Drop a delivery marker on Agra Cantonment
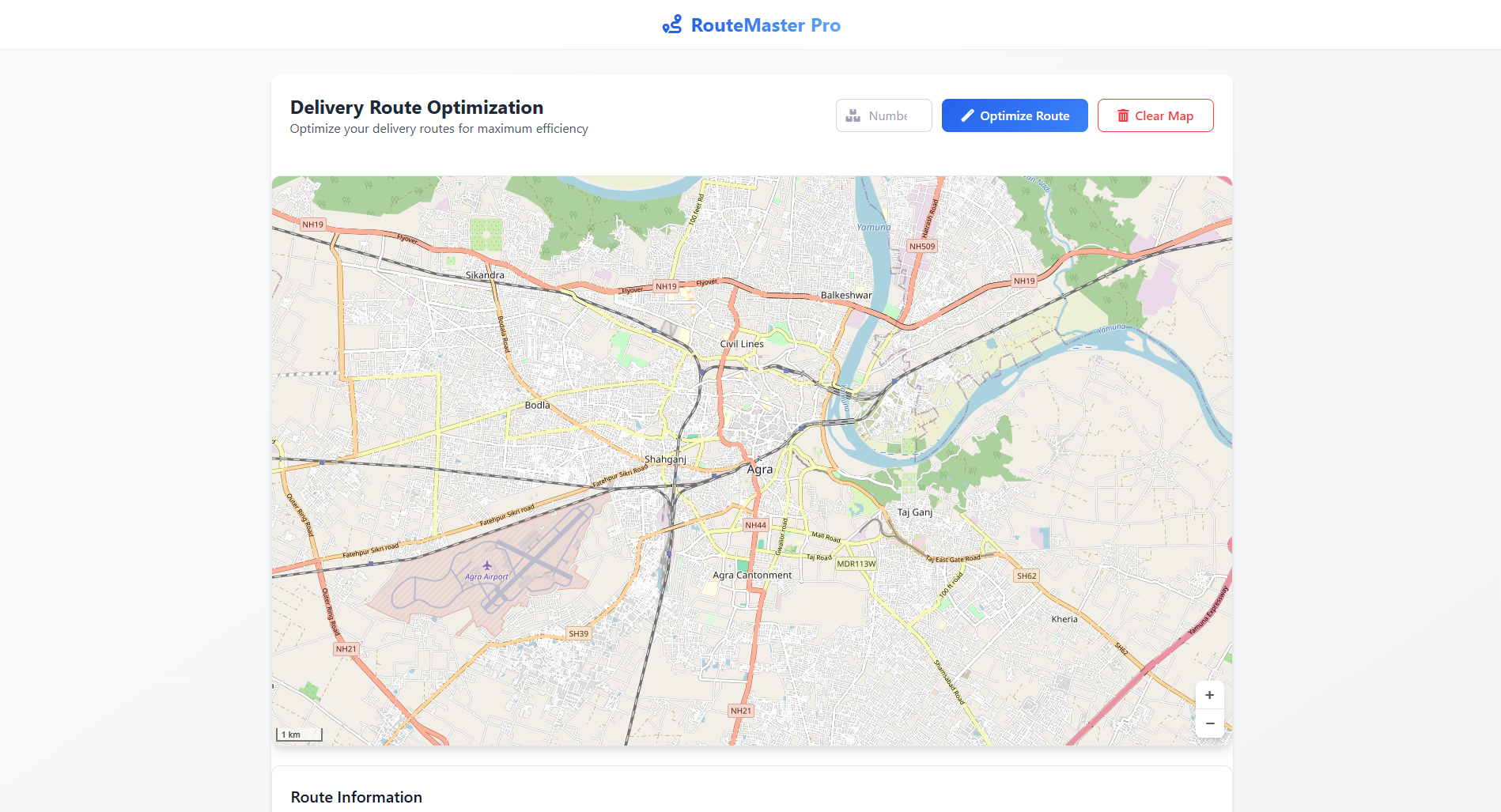Viewport: 1501px width, 812px height. (750, 575)
